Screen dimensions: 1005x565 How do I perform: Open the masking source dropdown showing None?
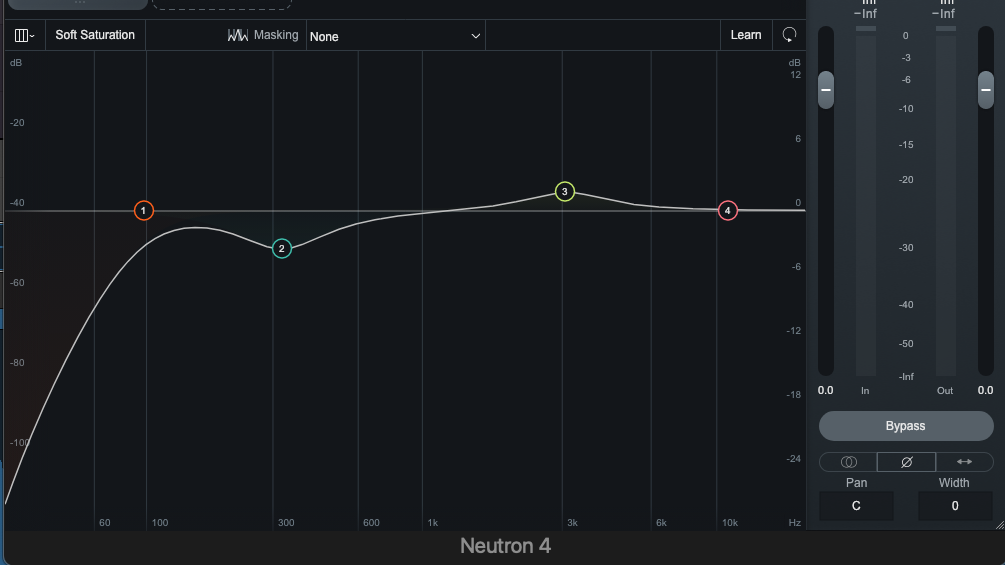click(x=395, y=37)
